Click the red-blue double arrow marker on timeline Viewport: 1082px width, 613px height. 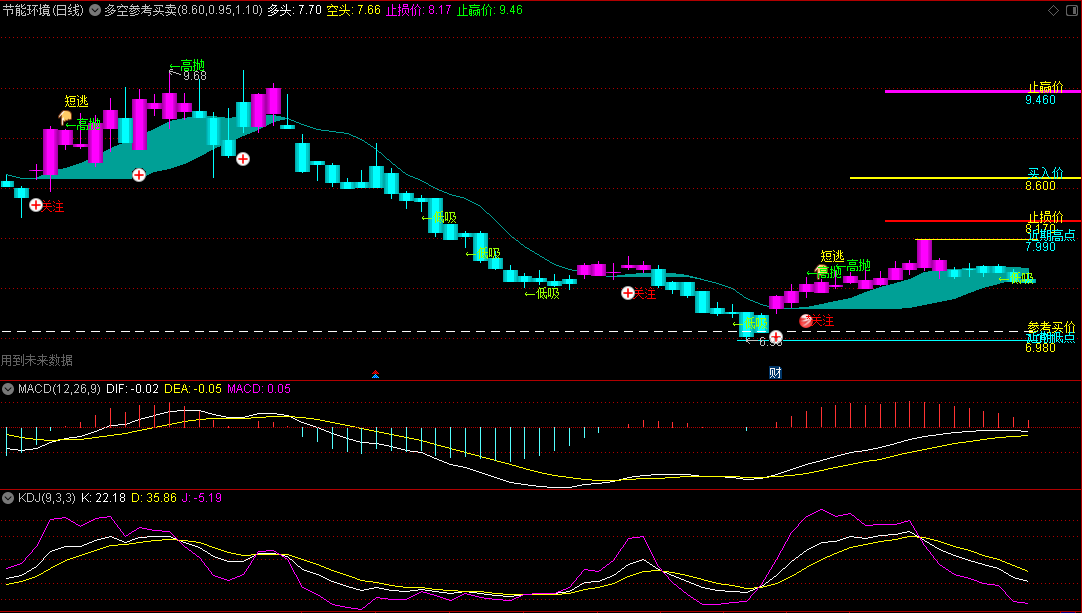(375, 374)
